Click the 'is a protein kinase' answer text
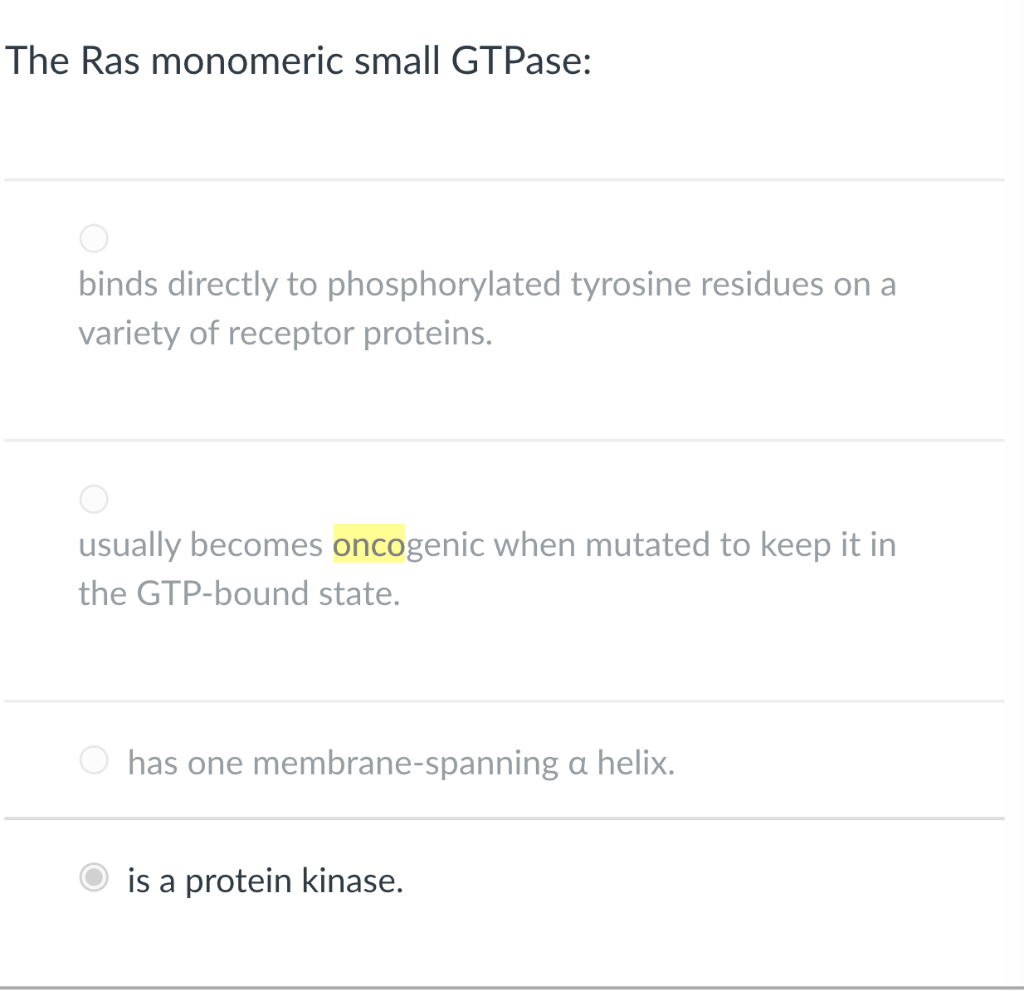 point(263,880)
